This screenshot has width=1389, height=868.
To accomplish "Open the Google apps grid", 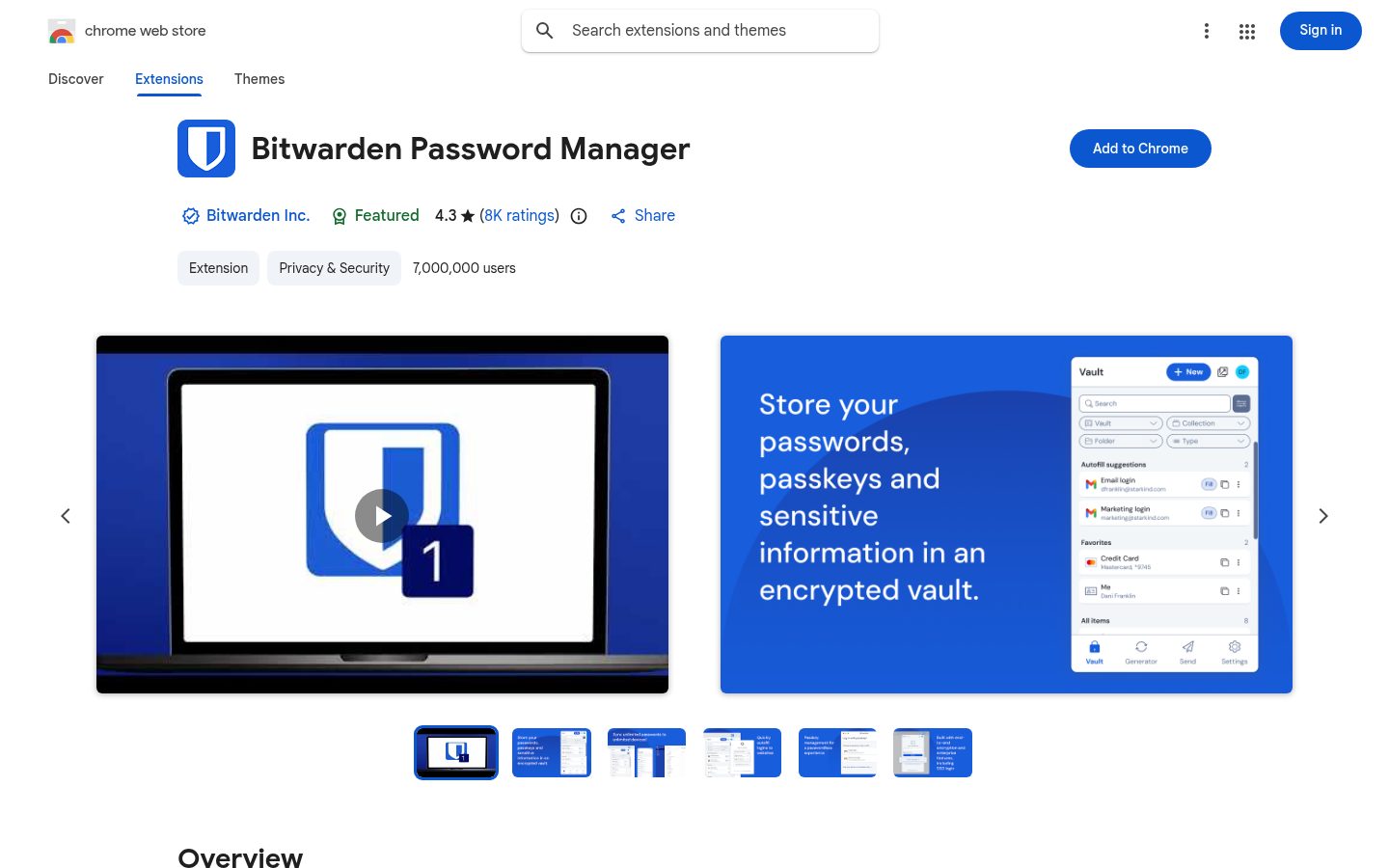I will (x=1247, y=31).
